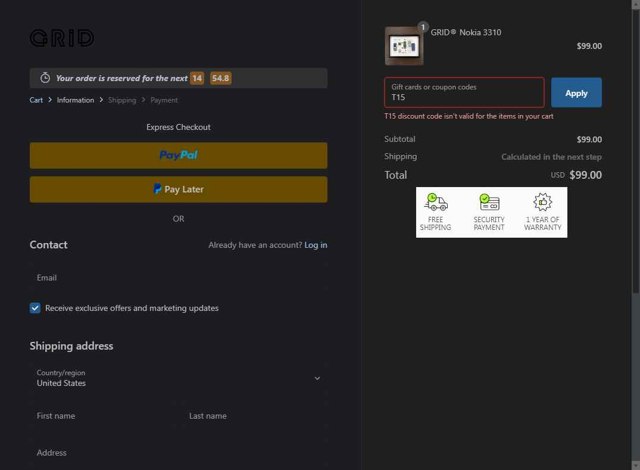Screen dimensions: 640x470
Task: Click the 1 year warranty badge icon
Action: tap(542, 202)
